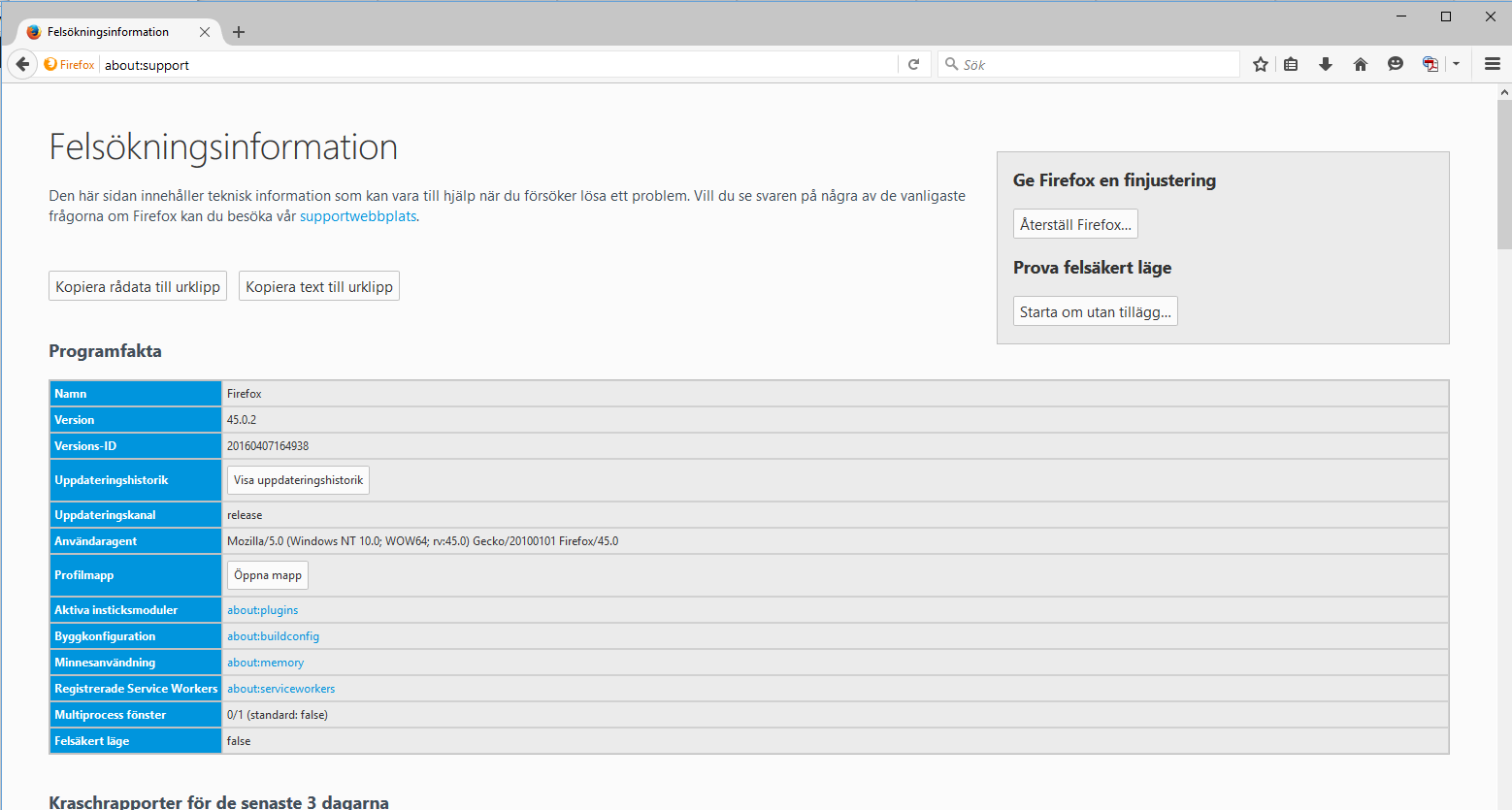Click the Multiprocess fönster value 0/1
The width and height of the screenshot is (1512, 810).
click(x=278, y=715)
